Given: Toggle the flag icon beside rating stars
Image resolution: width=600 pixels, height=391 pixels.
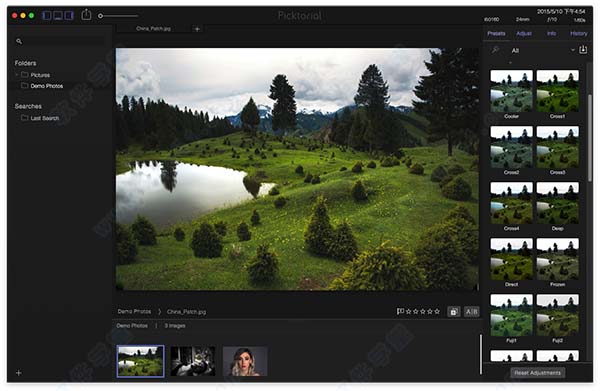Looking at the screenshot, I should pos(400,311).
